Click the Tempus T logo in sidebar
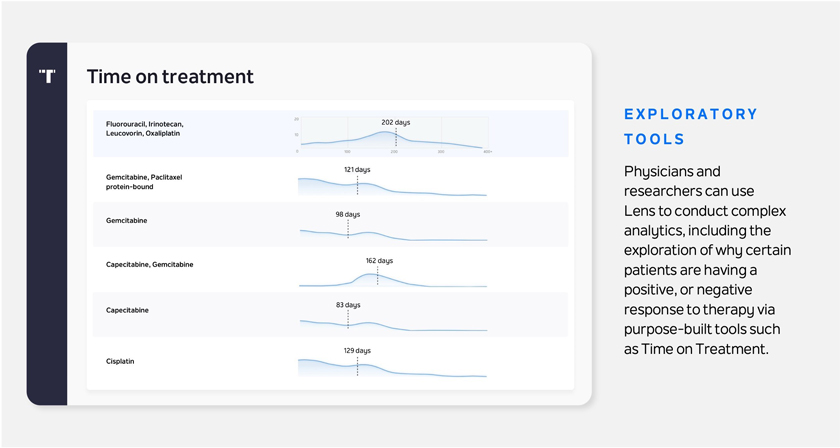Screen dimensions: 840x448 [47, 76]
